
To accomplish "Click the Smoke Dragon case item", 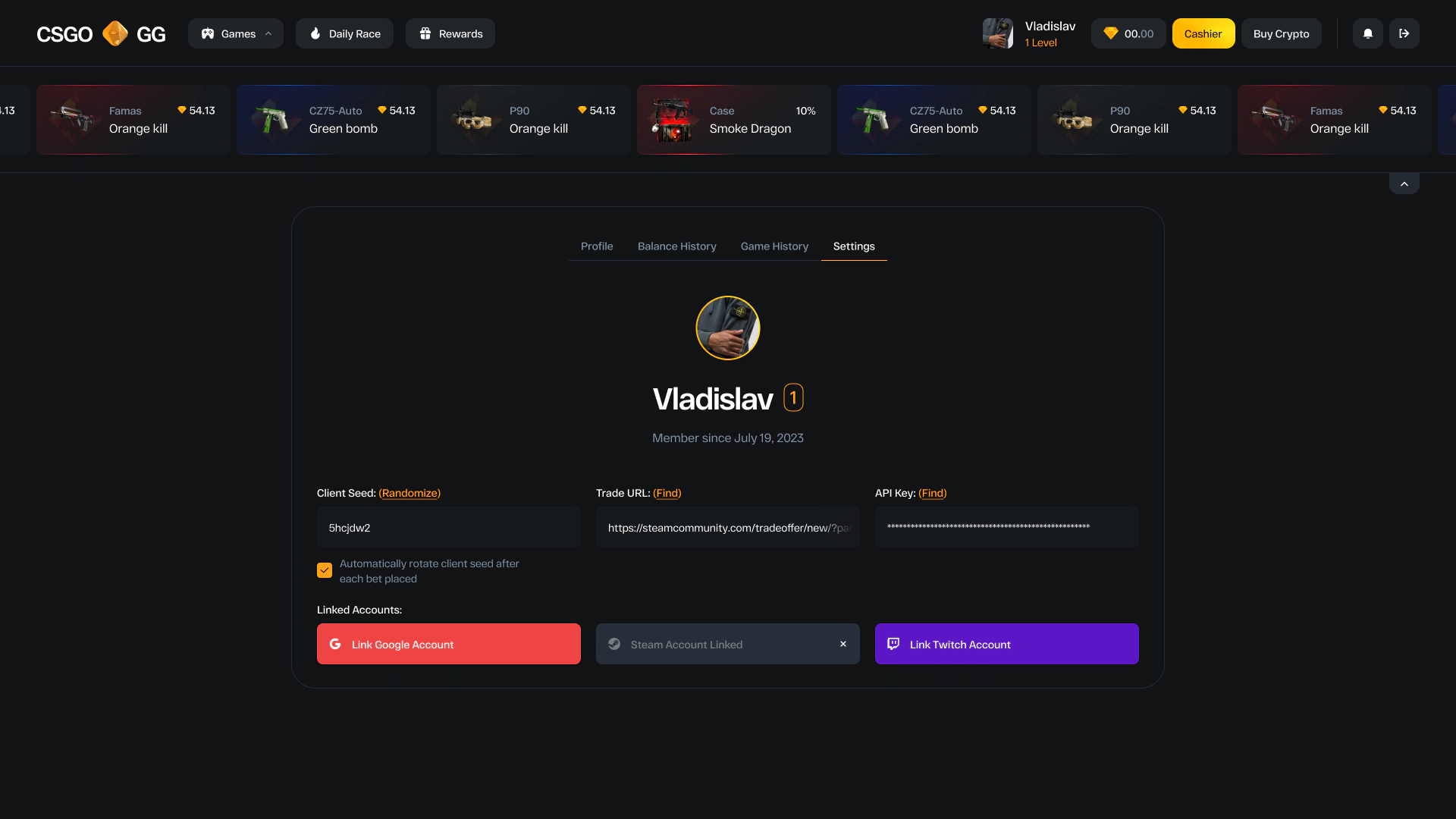I will coord(734,120).
